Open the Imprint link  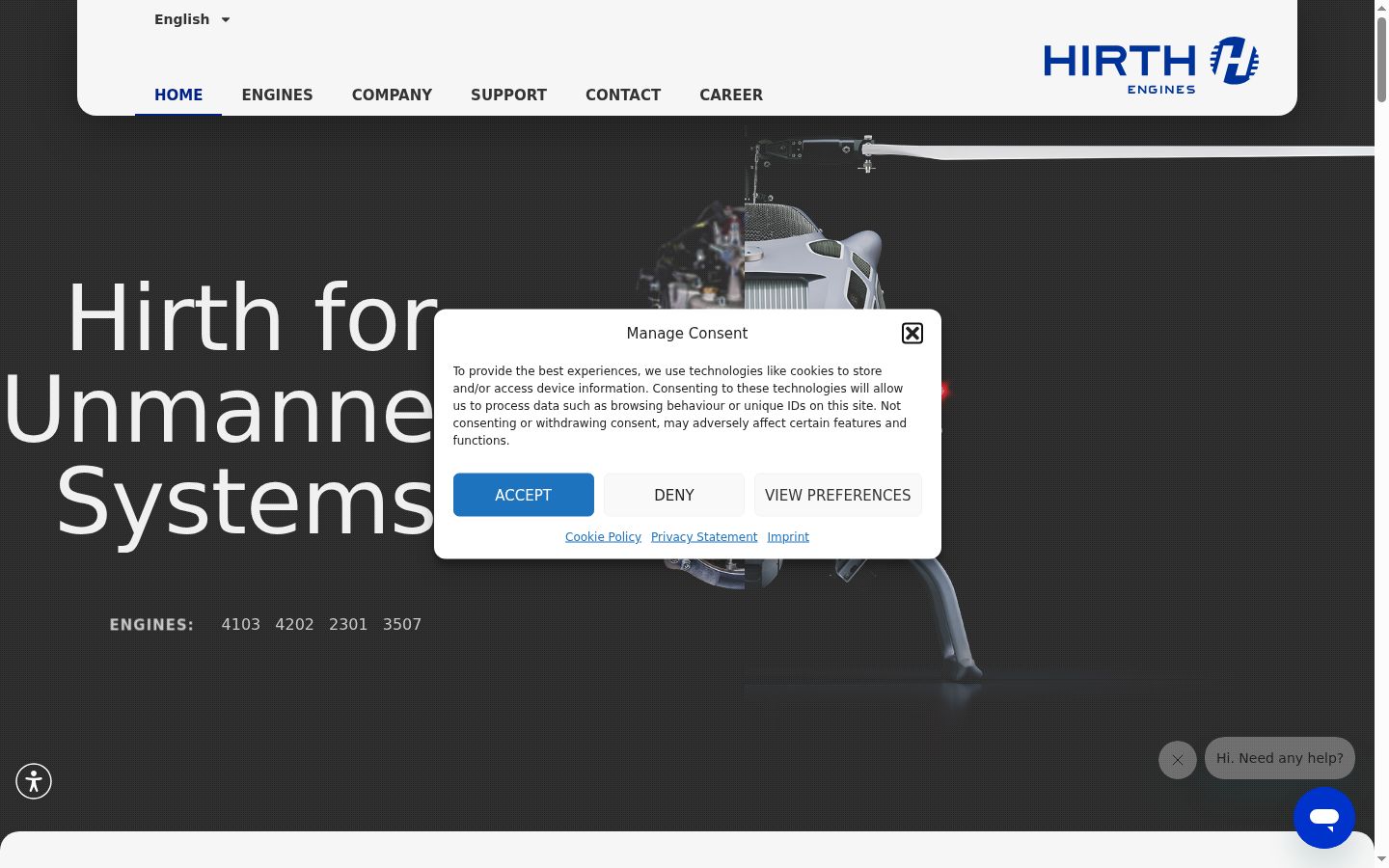tap(788, 537)
